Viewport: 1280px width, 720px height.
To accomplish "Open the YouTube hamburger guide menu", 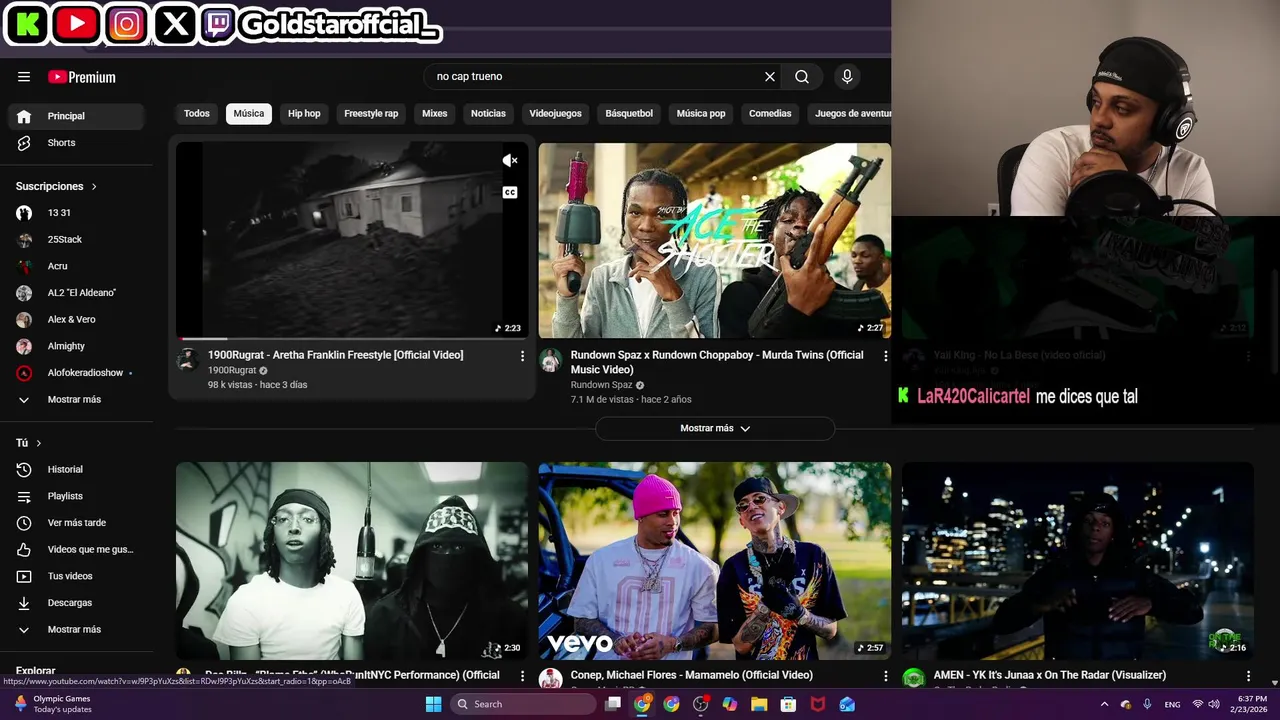I will [x=24, y=77].
